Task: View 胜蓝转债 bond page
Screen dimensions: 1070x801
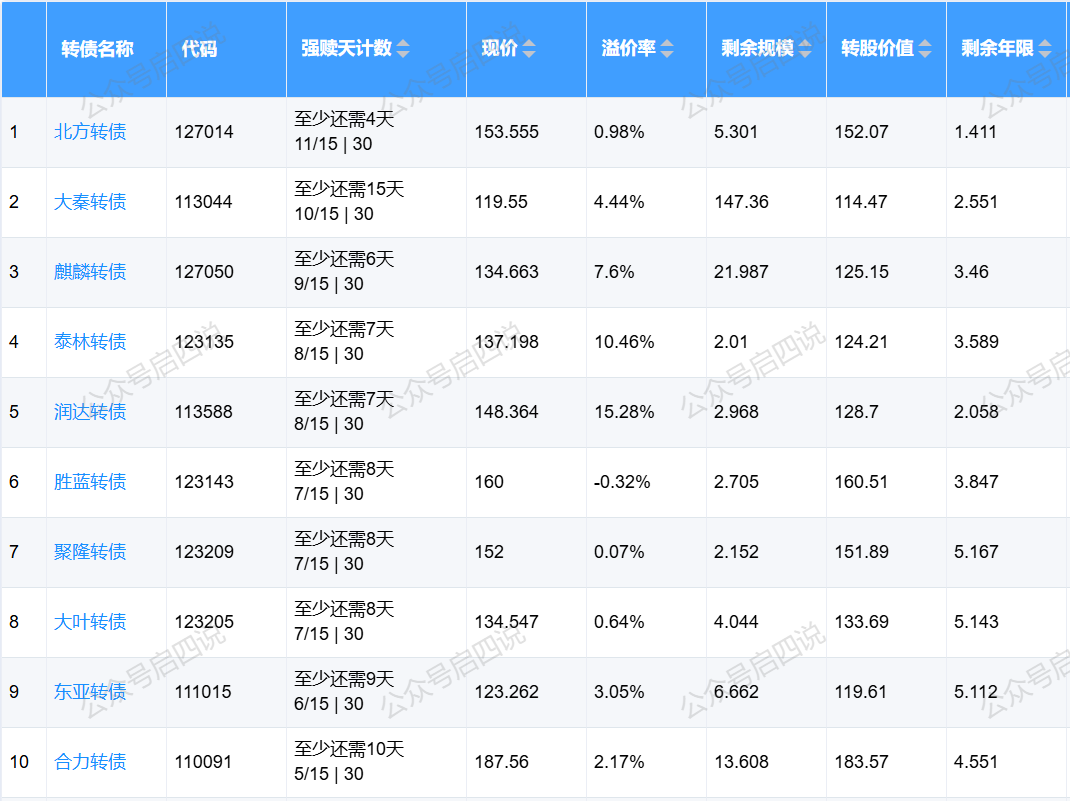Action: click(90, 482)
